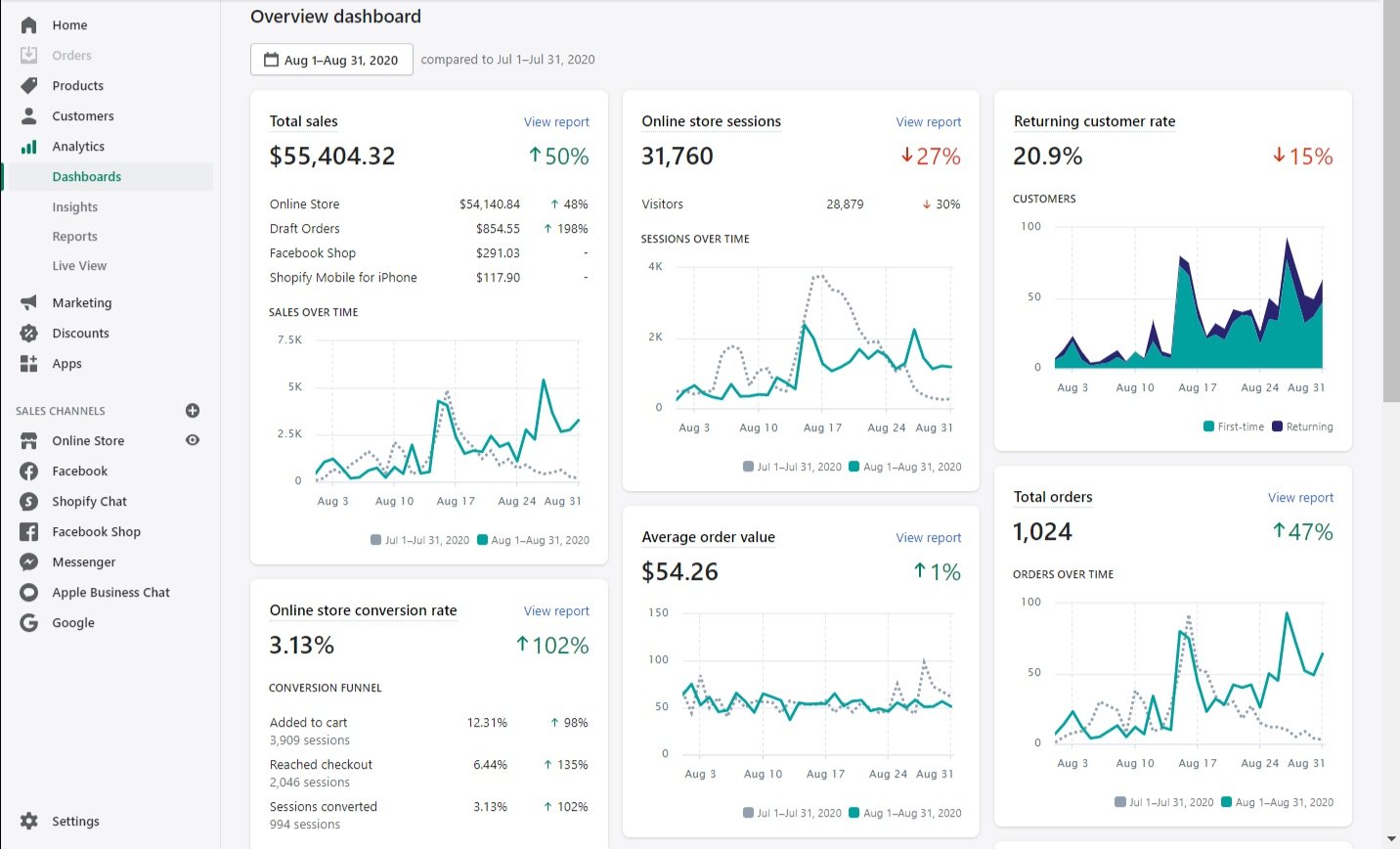Select the Home icon in the sidebar
The height and width of the screenshot is (849, 1400).
(x=27, y=24)
